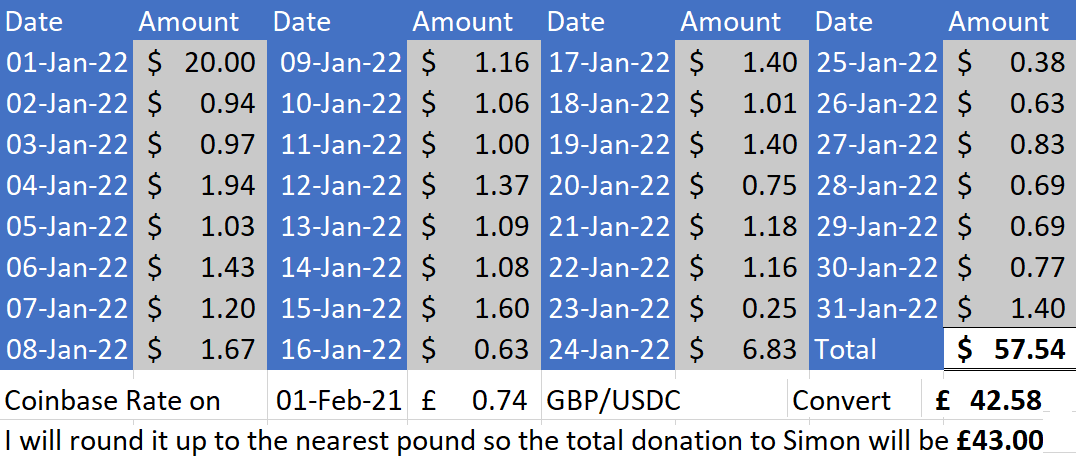Select the last Amount column header
Screen dimensions: 1076x458
pyautogui.click(x=1009, y=21)
